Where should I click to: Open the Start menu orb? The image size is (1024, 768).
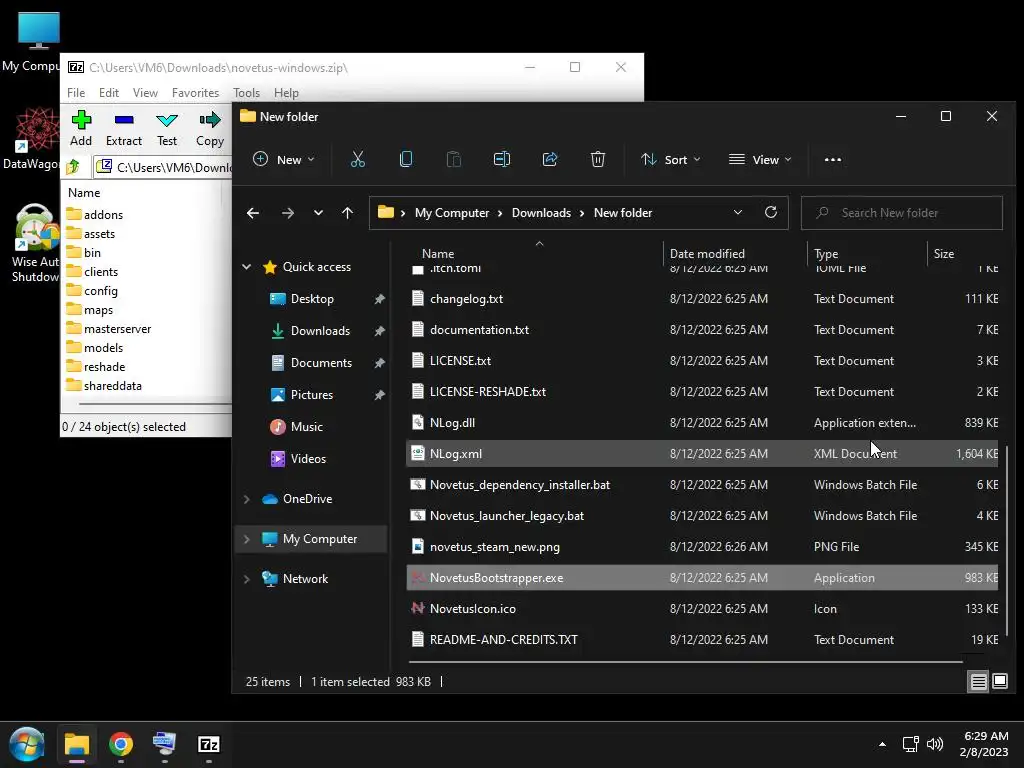27,744
